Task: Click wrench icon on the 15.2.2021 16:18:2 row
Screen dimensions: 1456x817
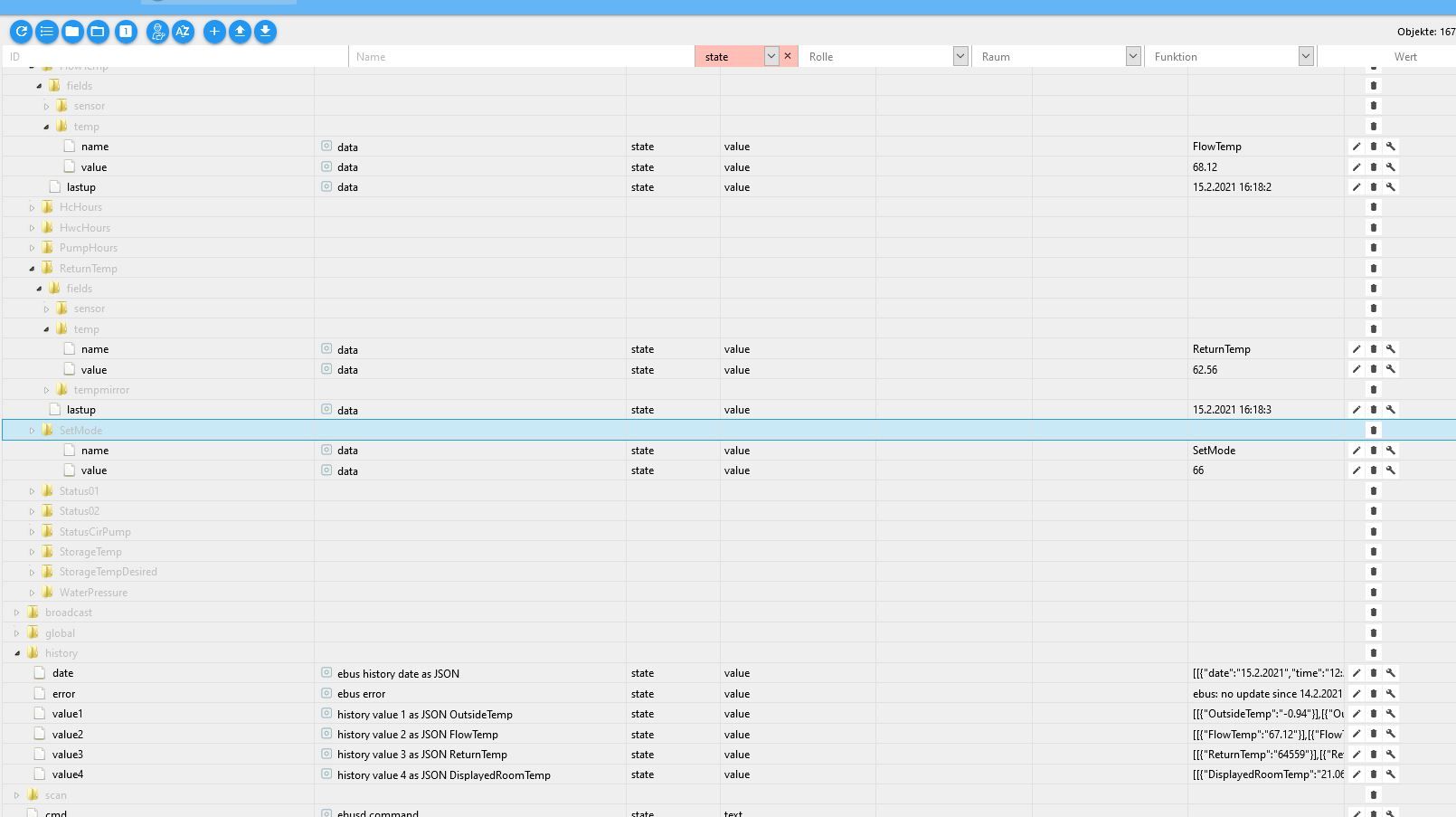Action: [x=1391, y=187]
